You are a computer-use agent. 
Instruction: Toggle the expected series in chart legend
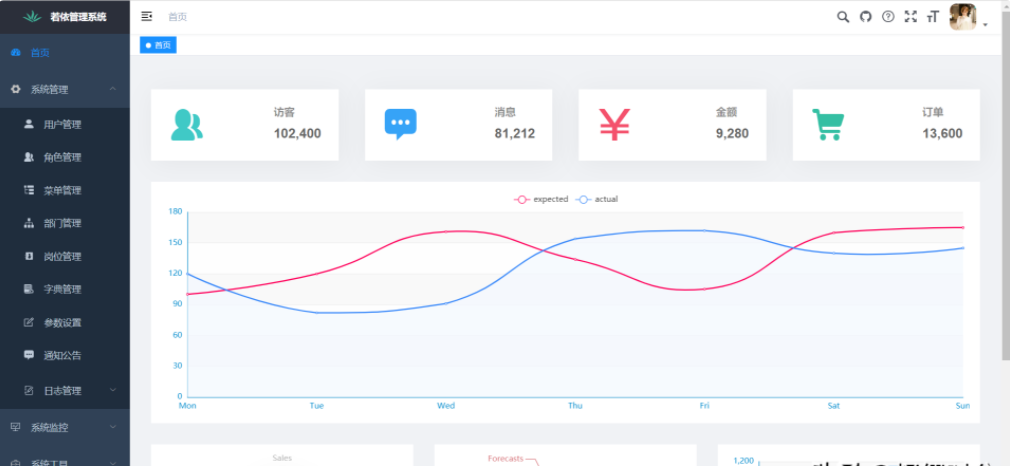point(541,199)
